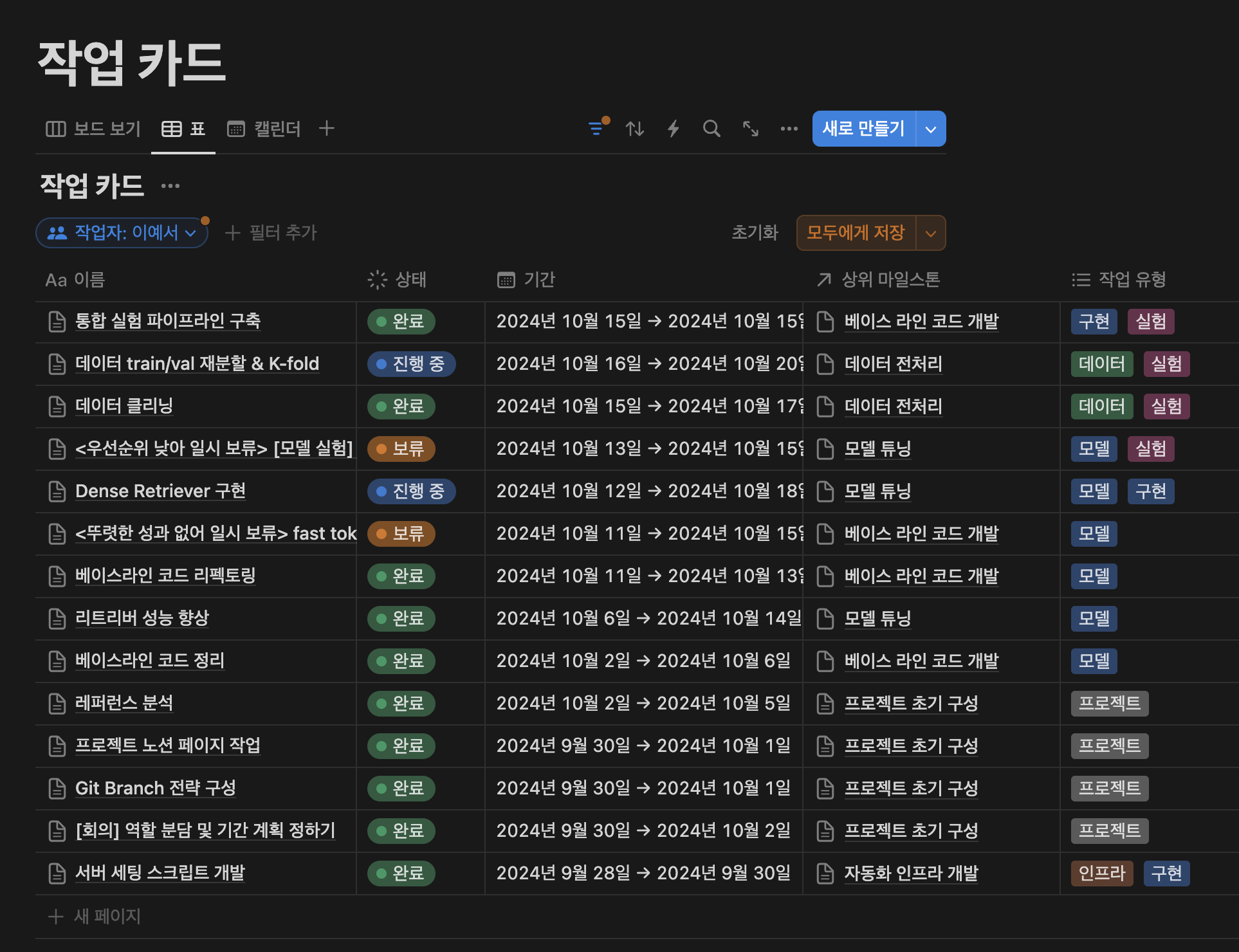Click milestone page icon beside 자동화 인프라 개발
This screenshot has height=952, width=1239.
(x=825, y=874)
